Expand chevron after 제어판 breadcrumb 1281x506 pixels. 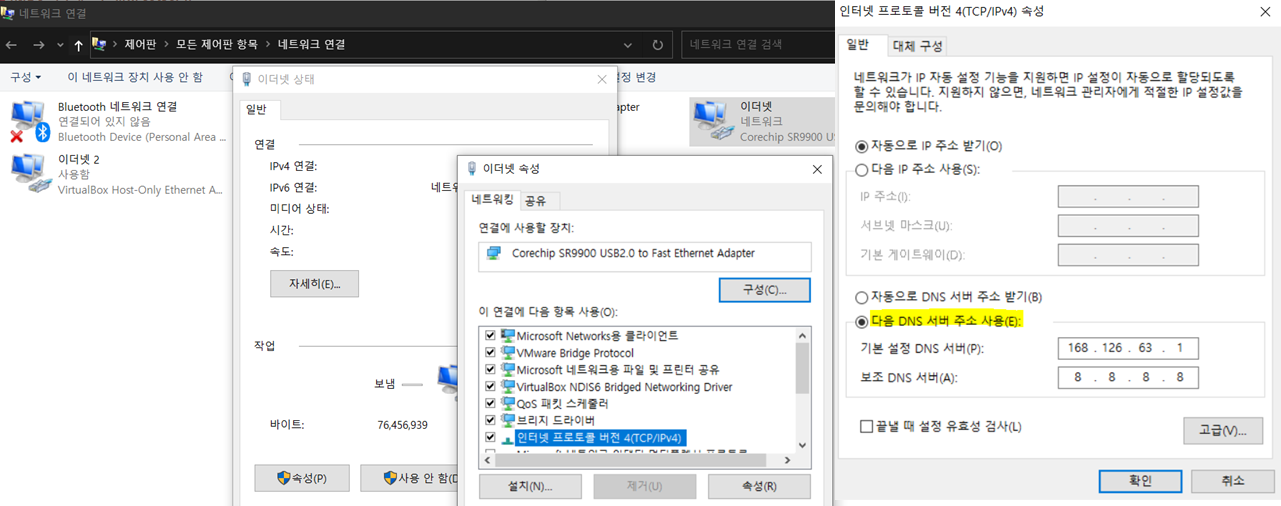coord(166,45)
